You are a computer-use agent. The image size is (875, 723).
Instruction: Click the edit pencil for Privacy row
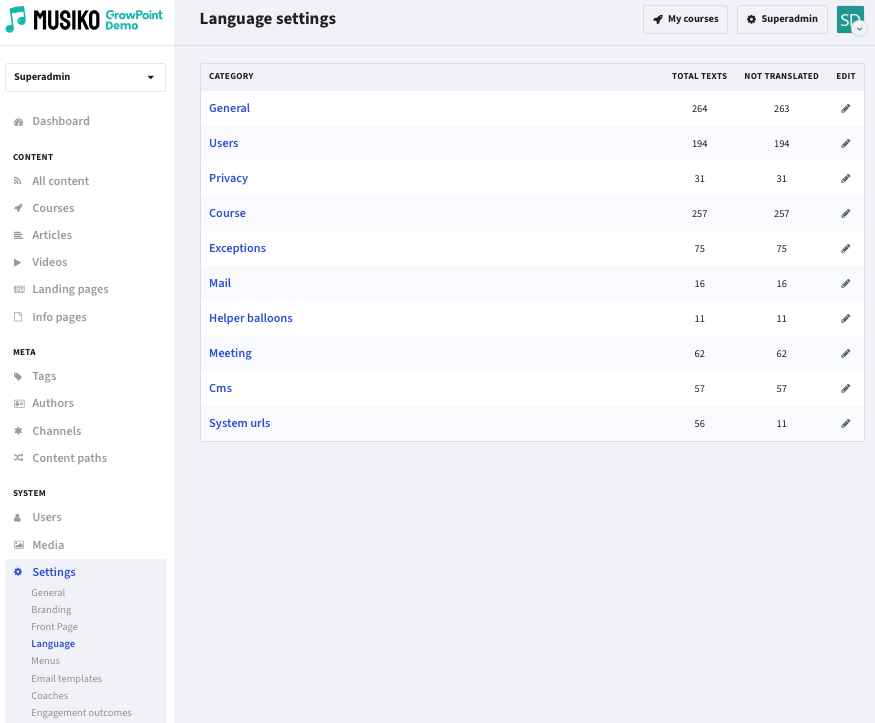[845, 179]
